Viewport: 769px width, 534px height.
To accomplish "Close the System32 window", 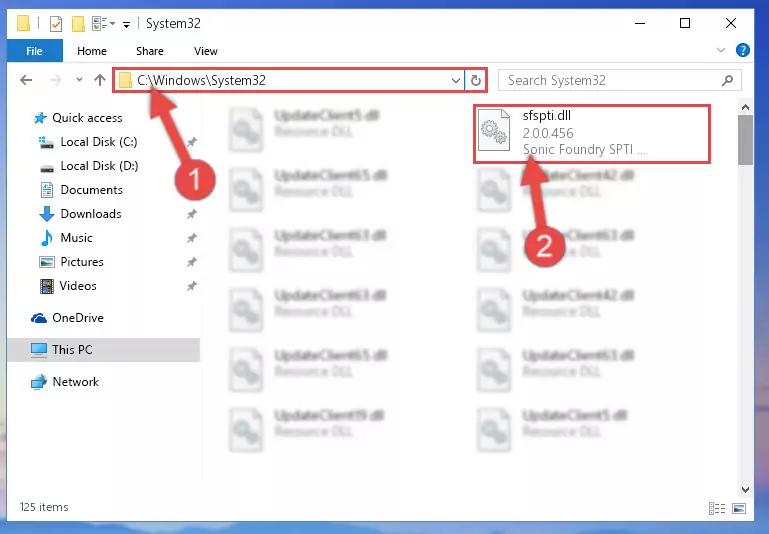I will pos(731,23).
